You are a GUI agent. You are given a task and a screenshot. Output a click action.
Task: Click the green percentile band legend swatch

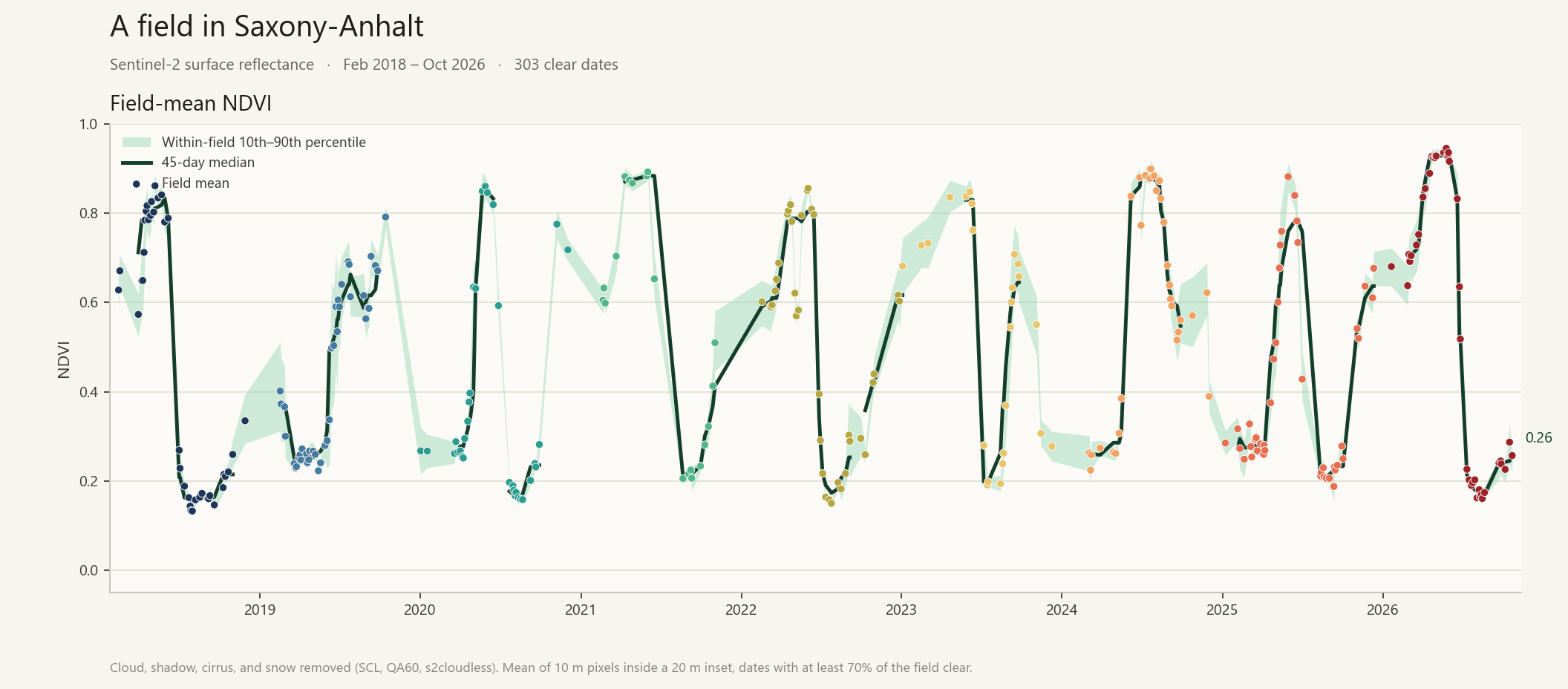click(137, 142)
